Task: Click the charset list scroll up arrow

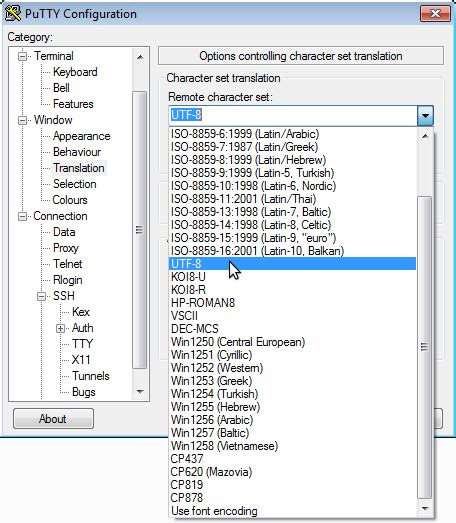Action: [x=425, y=136]
